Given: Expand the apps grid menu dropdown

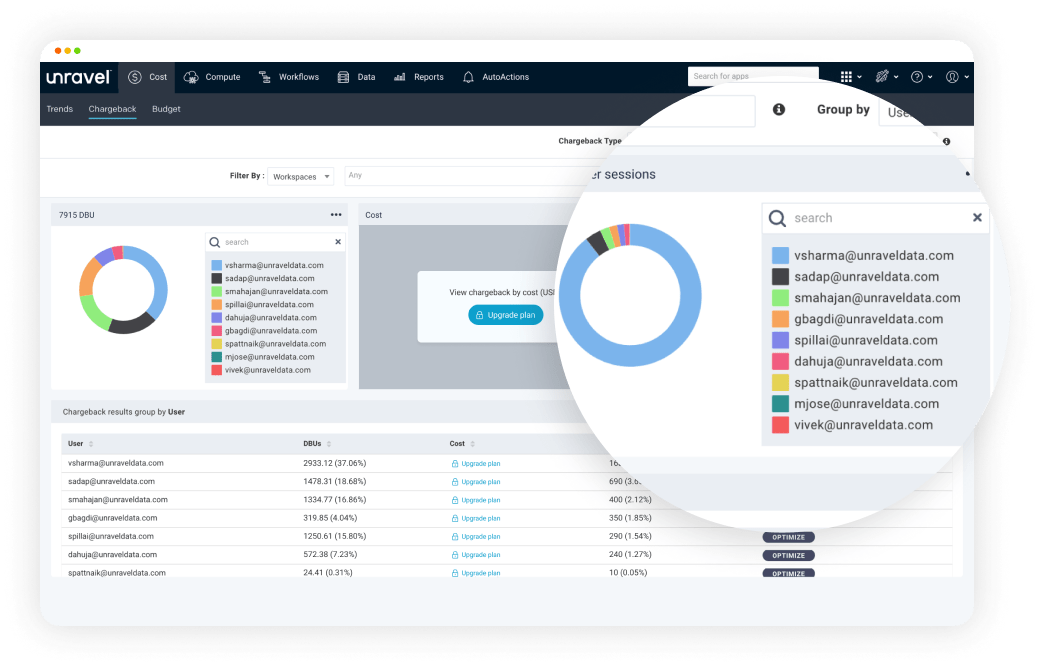Looking at the screenshot, I should click(849, 77).
